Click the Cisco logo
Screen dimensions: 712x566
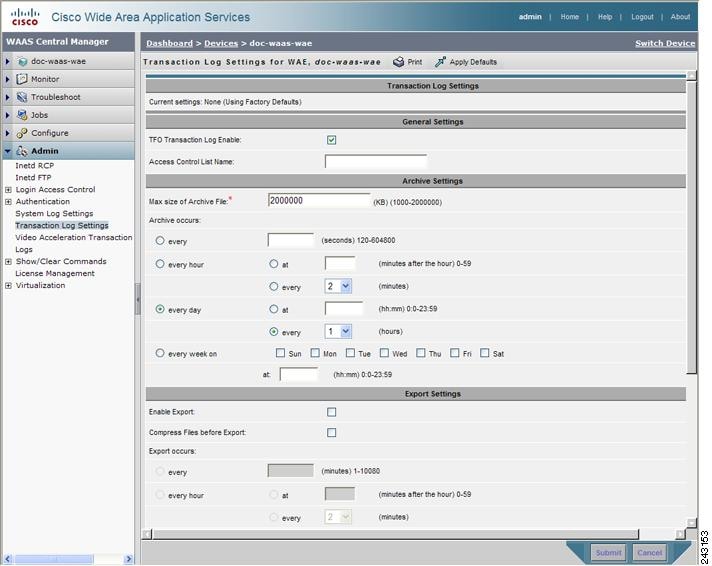25,17
